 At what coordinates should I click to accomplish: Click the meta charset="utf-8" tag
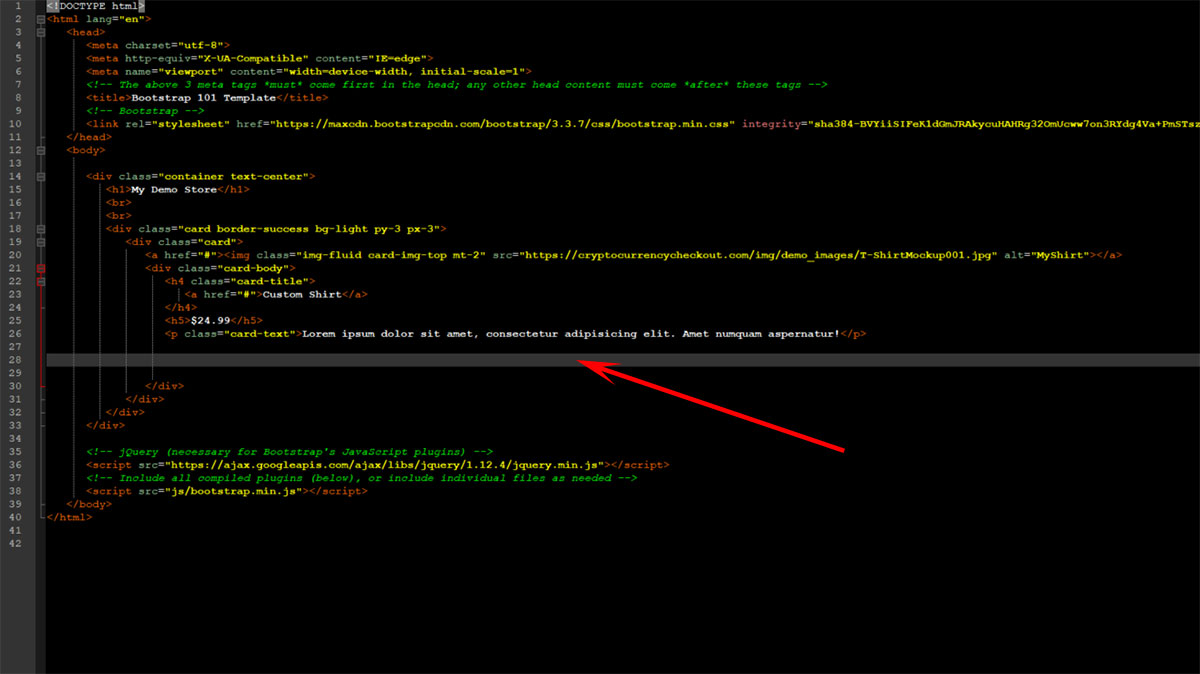(159, 45)
